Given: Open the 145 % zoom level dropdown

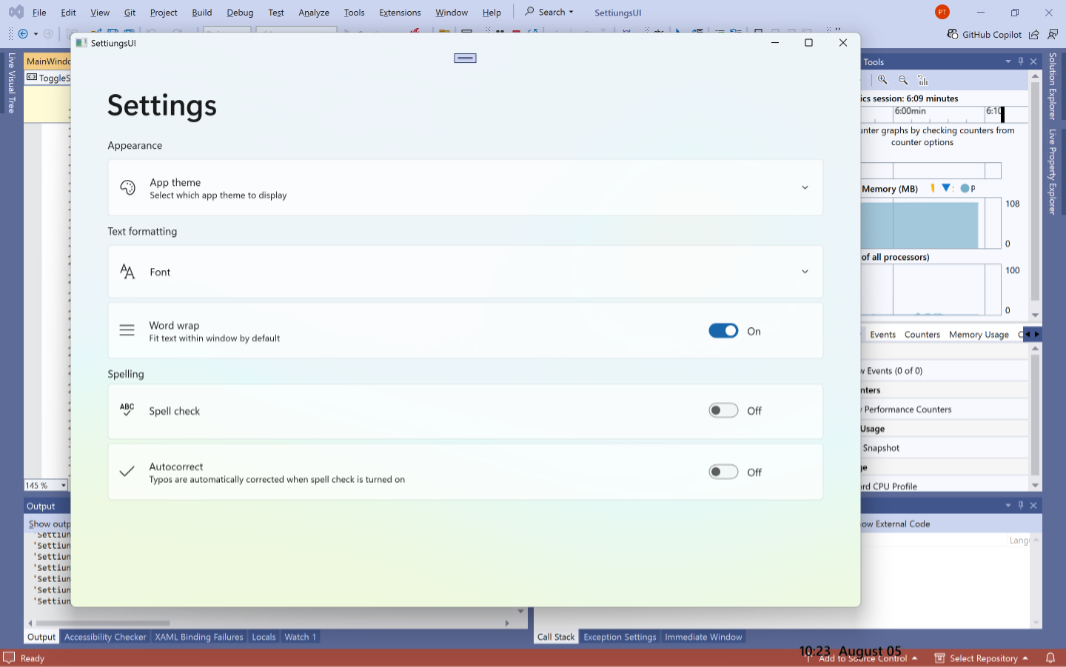Looking at the screenshot, I should tap(63, 486).
